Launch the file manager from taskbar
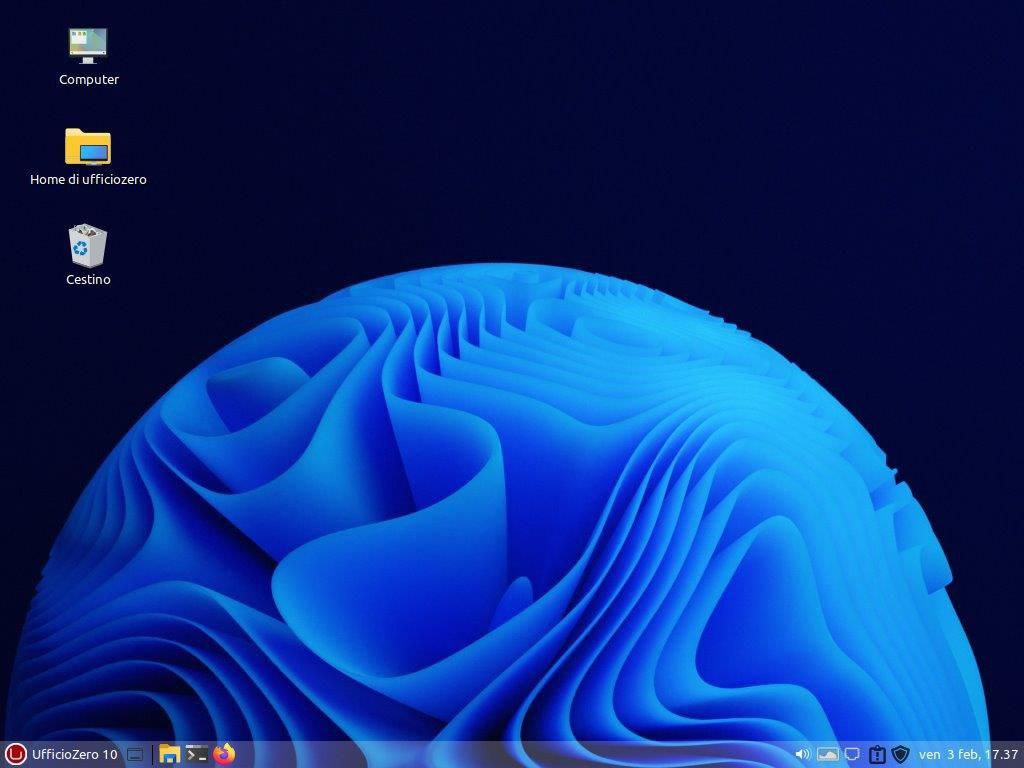The image size is (1024, 768). coord(170,754)
